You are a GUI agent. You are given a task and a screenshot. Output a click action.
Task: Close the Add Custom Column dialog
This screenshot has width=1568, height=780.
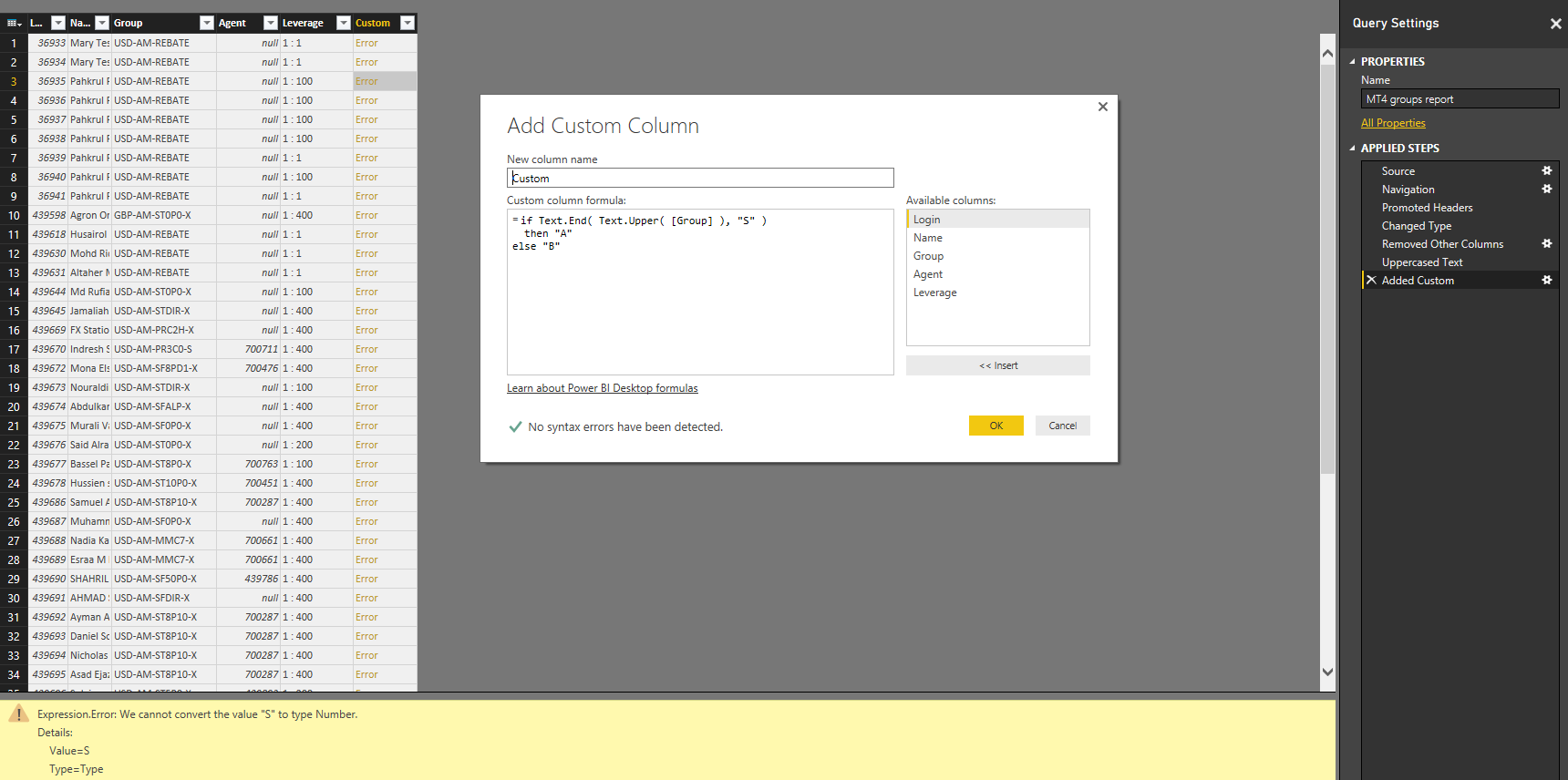click(x=1103, y=107)
